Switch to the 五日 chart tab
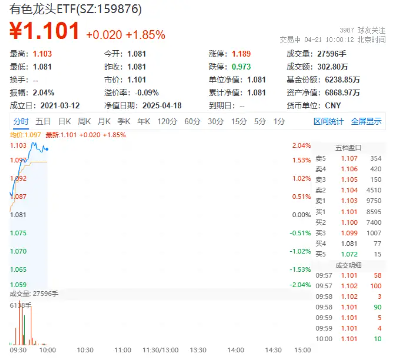Screen dimensions: 395x362 coord(43,122)
